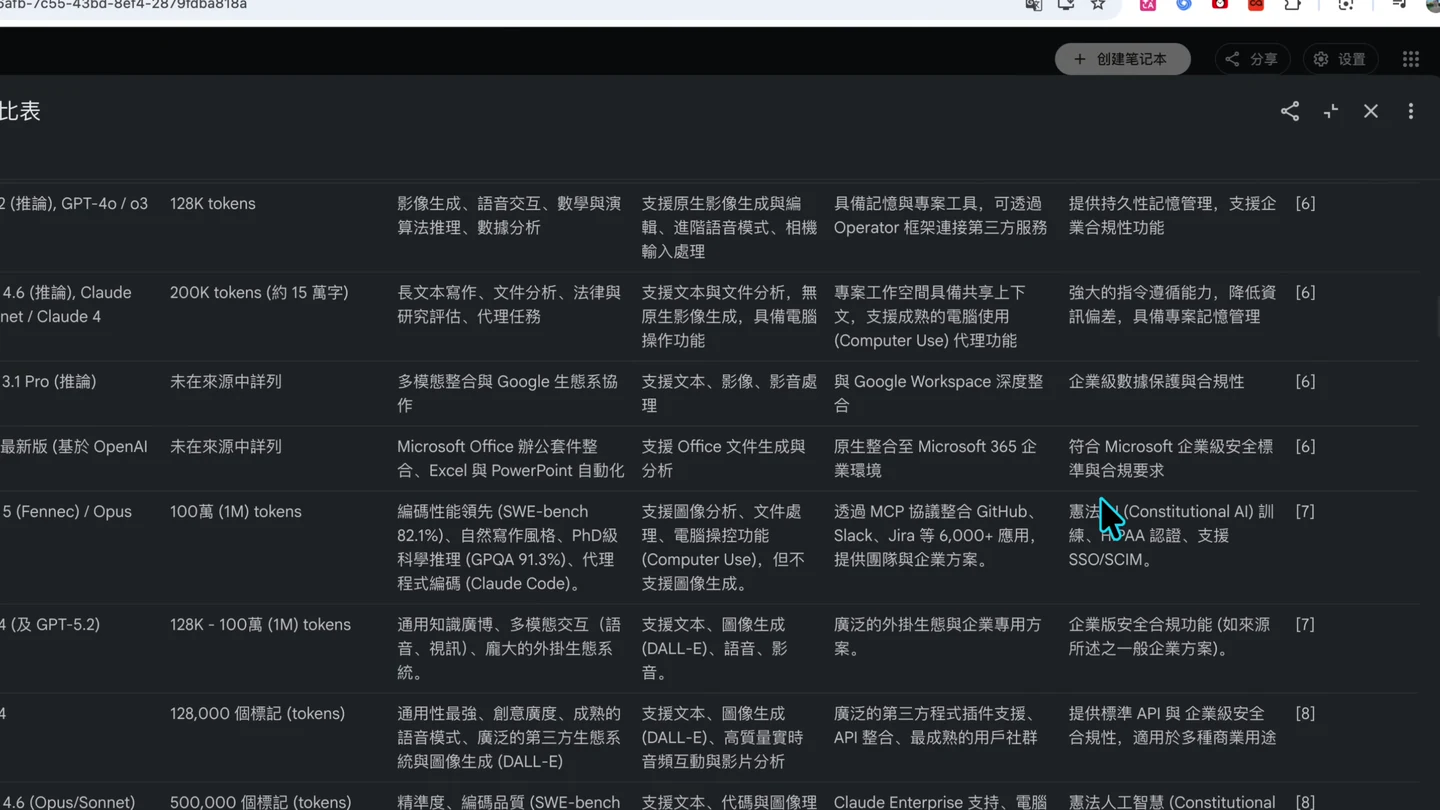Screen dimensions: 1440x810
Task: Click the '5 (Fennec) / Opus' model cell
Action: [x=66, y=511]
